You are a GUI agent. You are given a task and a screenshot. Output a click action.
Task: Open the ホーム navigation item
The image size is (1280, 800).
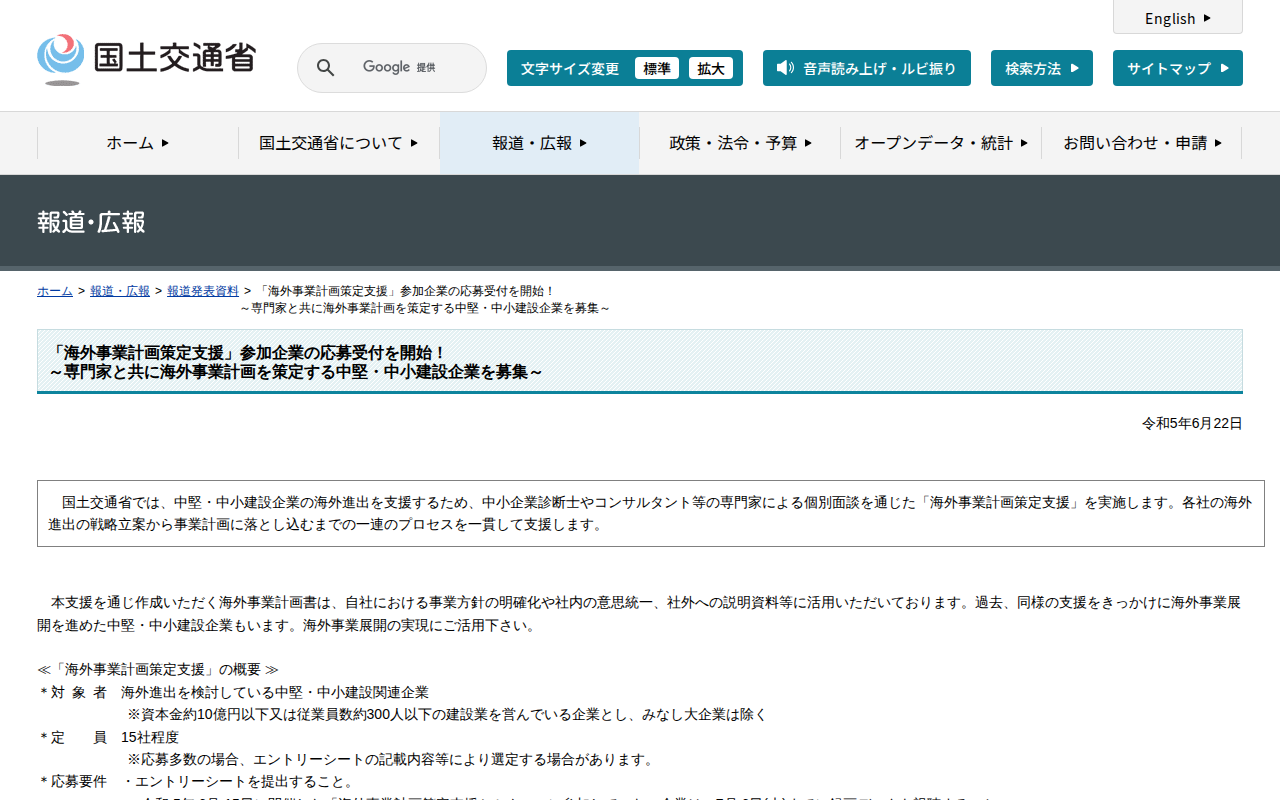coord(138,143)
